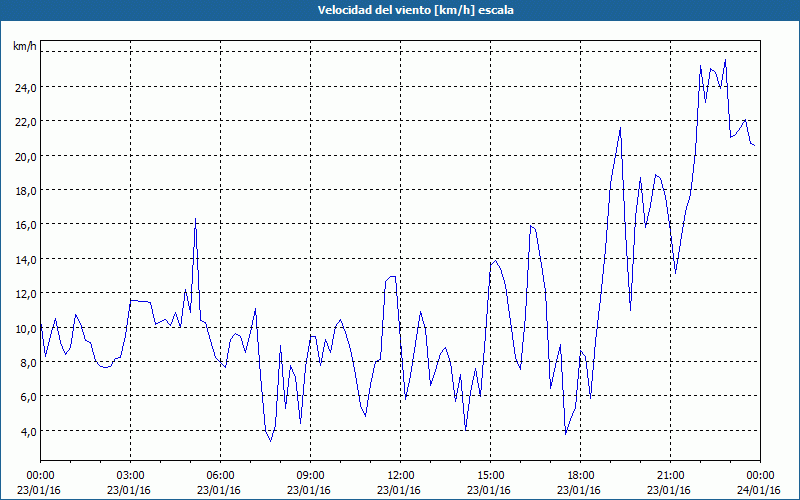
Task: Click the 6,0 y-axis value
Action: (28, 397)
